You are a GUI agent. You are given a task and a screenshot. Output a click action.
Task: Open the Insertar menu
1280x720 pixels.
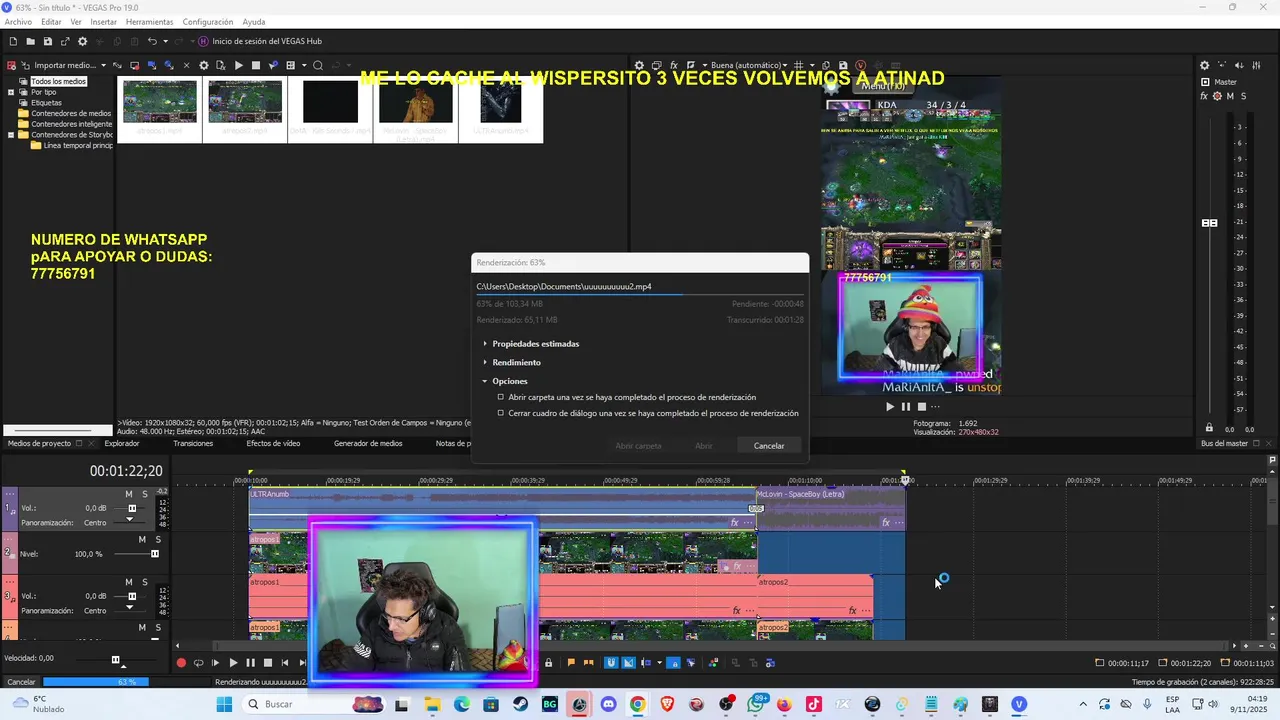click(x=103, y=21)
